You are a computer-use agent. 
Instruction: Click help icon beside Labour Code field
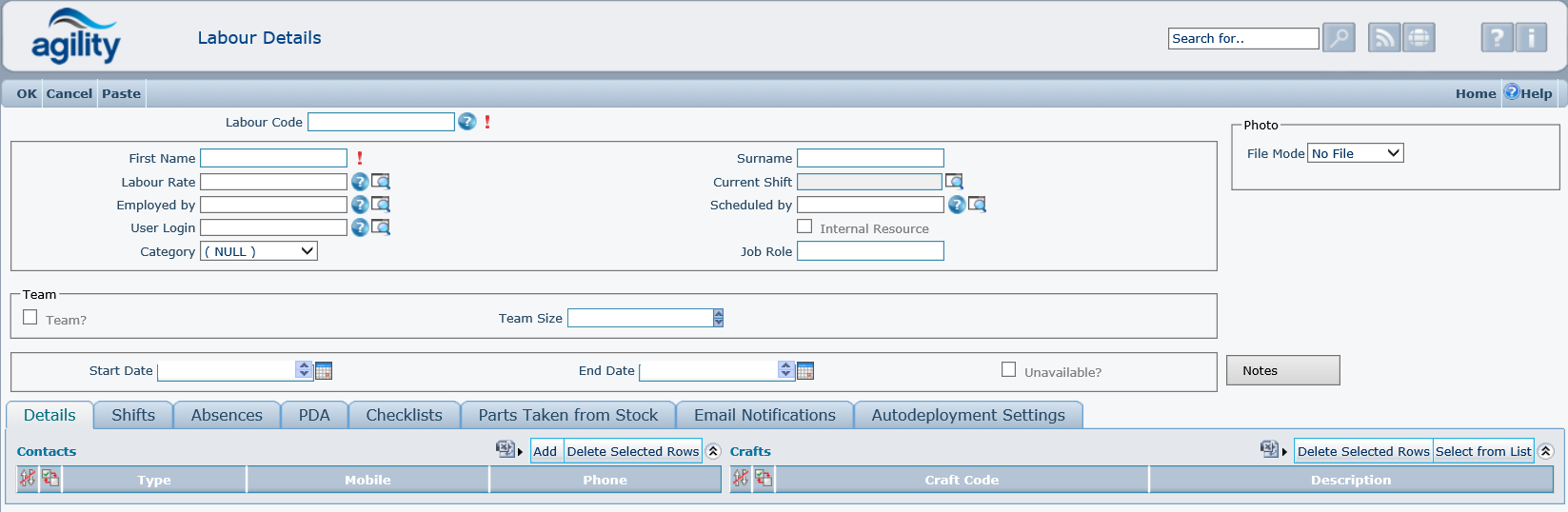466,122
